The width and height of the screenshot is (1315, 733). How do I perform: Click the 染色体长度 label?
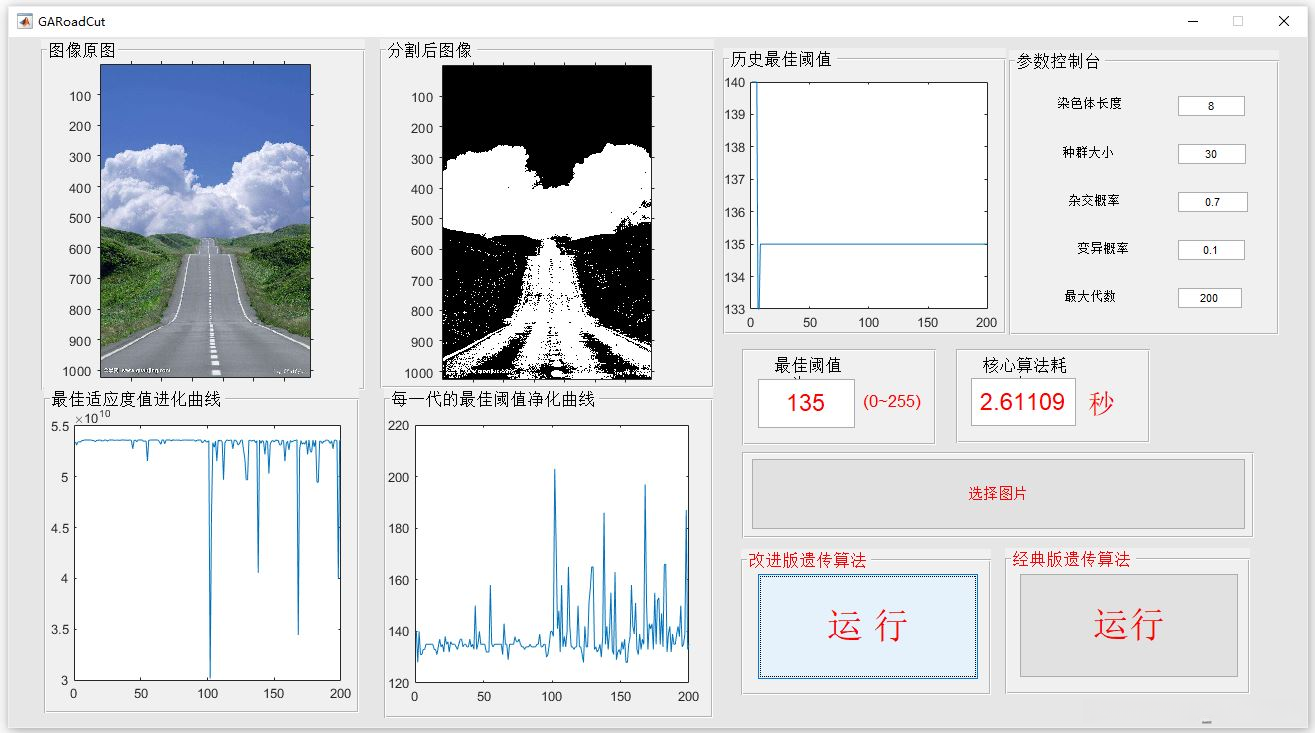pyautogui.click(x=1089, y=103)
